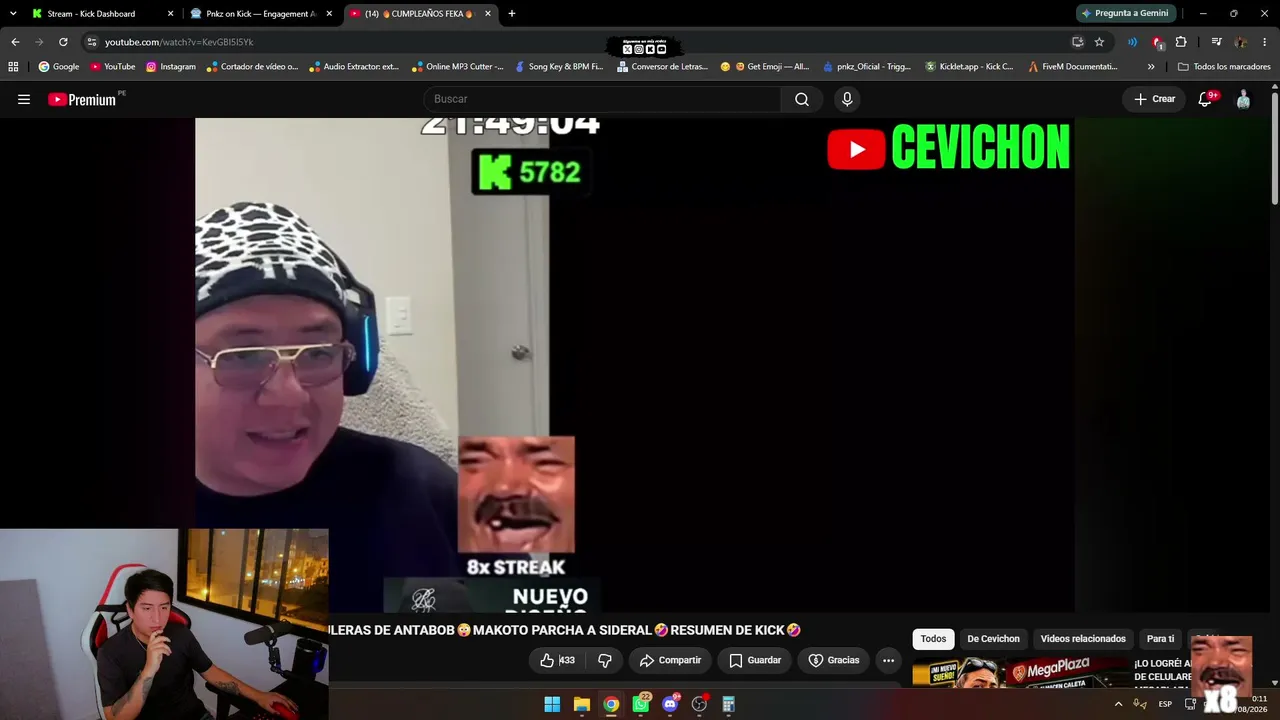Screen dimensions: 1280x720
Task: Open more actions (three dots) under video
Action: 888,660
